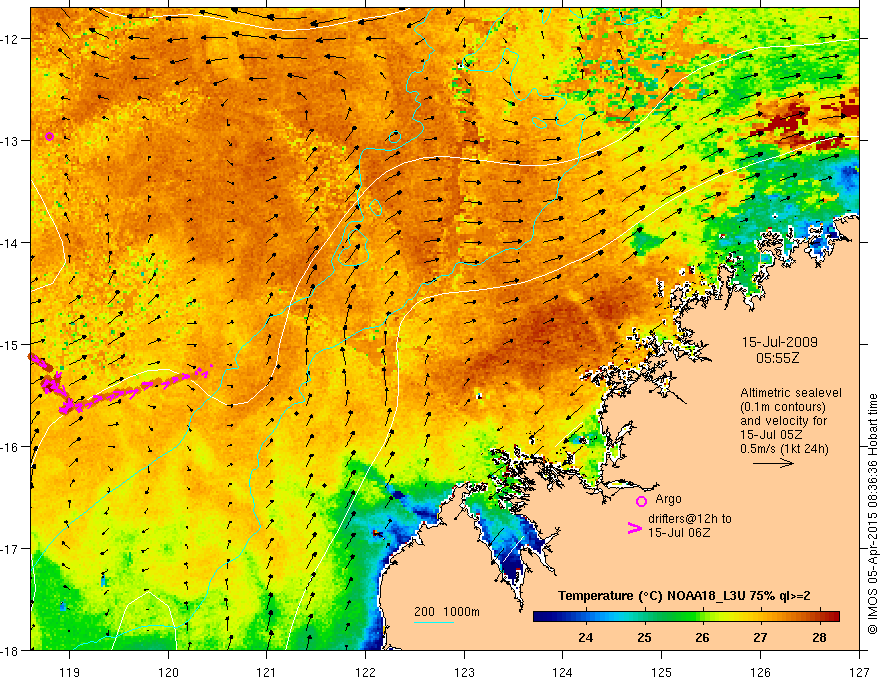Click the '(0.1m contours)' text
Image resolution: width=880 pixels, height=680 pixels.
[782, 407]
